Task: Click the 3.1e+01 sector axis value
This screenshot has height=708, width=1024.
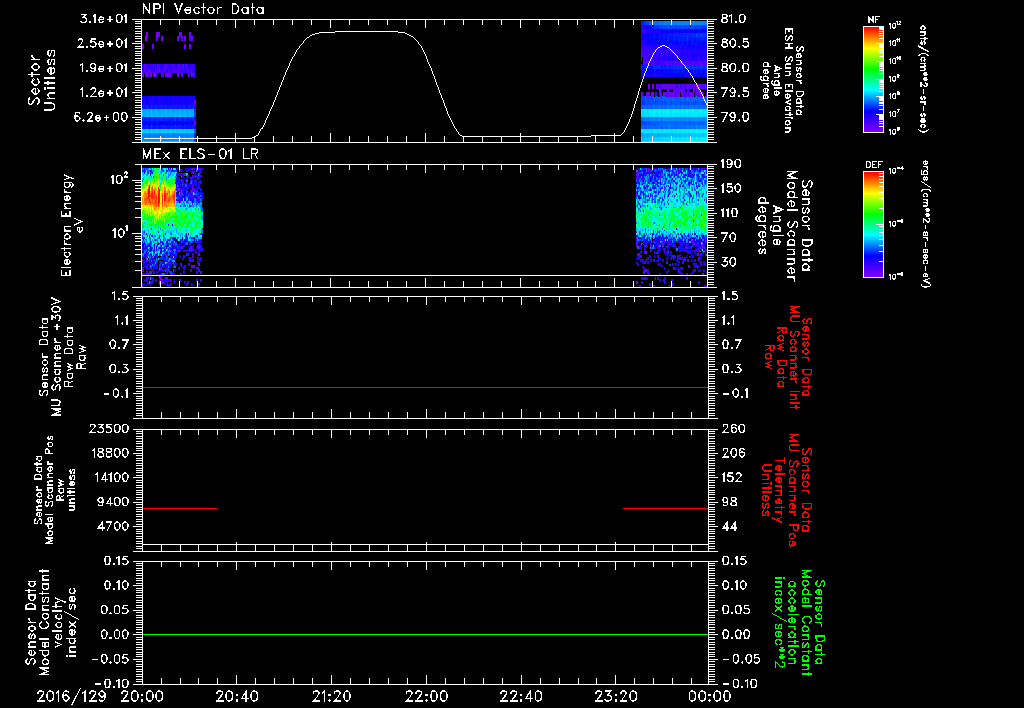Action: [x=103, y=19]
